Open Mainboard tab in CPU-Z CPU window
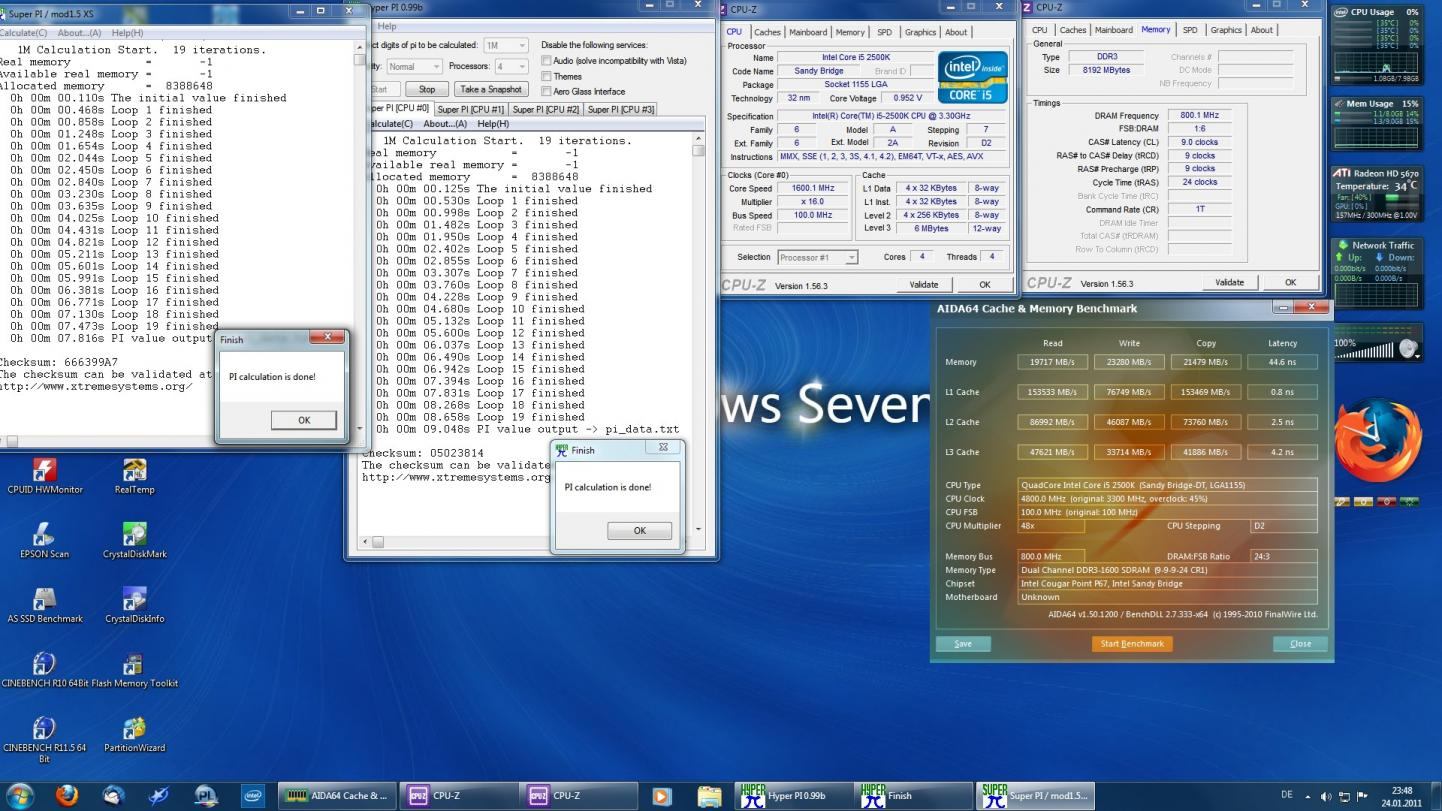 808,32
